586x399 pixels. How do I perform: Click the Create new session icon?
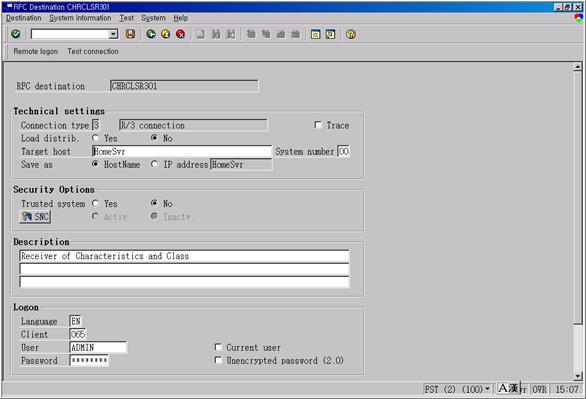tap(315, 34)
